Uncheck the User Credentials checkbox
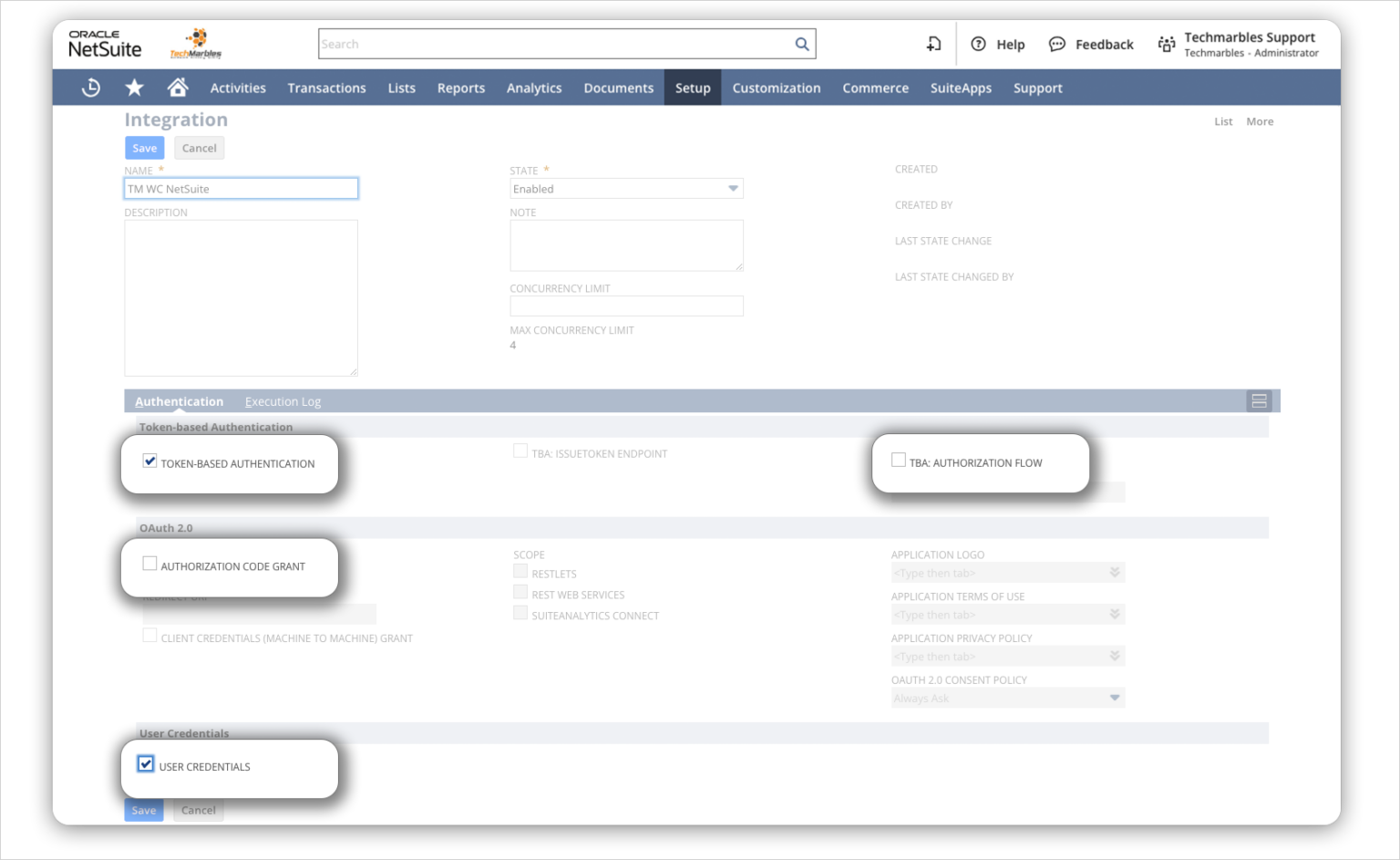This screenshot has width=1400, height=860. [146, 764]
